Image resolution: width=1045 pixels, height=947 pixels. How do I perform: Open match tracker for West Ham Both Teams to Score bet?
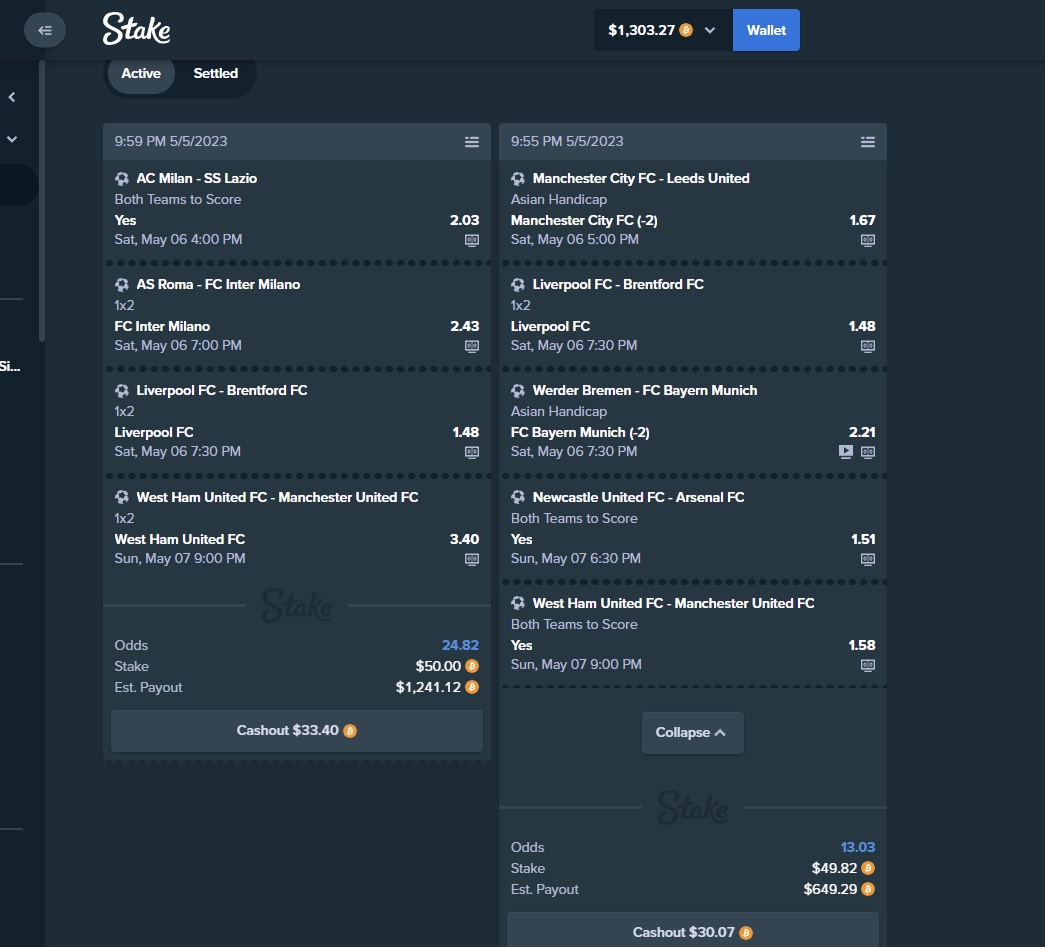coord(868,665)
